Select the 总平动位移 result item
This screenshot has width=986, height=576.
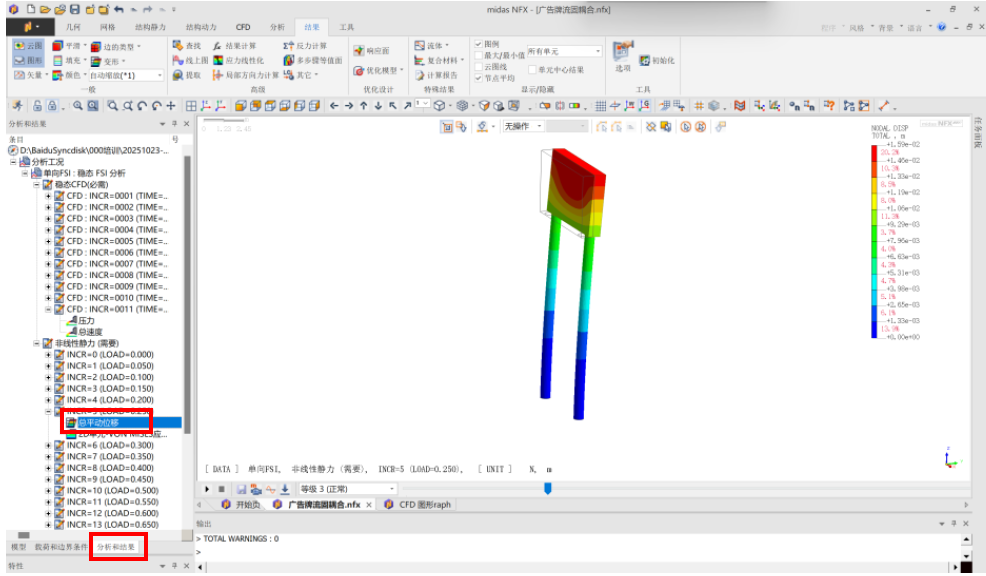[x=97, y=423]
